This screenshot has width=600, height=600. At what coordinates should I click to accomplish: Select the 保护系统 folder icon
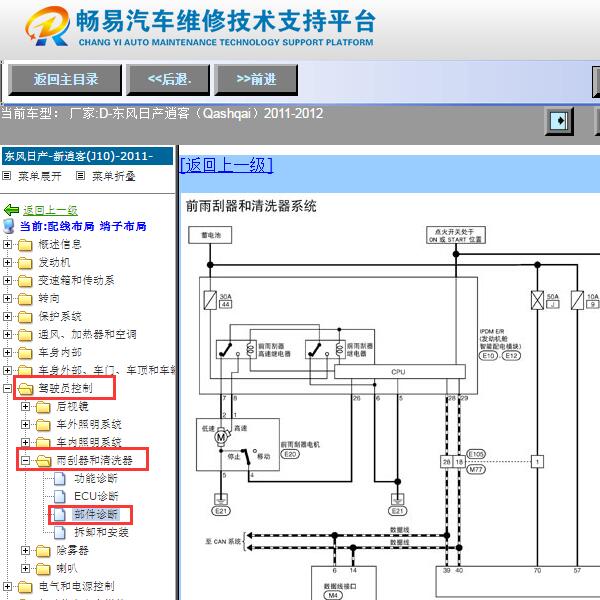[25, 317]
